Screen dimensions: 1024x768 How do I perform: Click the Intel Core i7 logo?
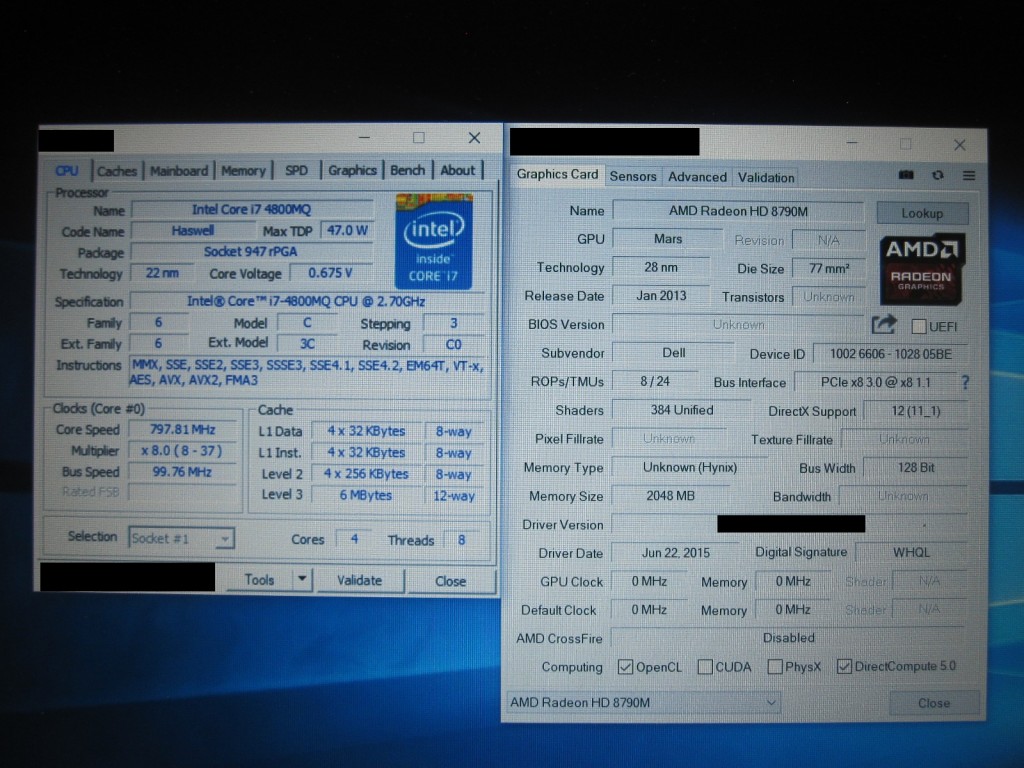pyautogui.click(x=433, y=242)
